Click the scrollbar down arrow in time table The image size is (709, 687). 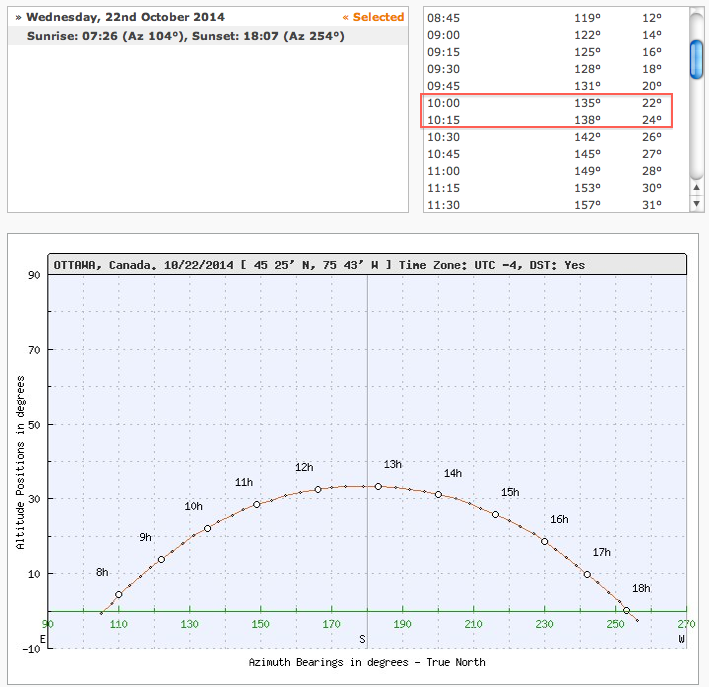[696, 203]
